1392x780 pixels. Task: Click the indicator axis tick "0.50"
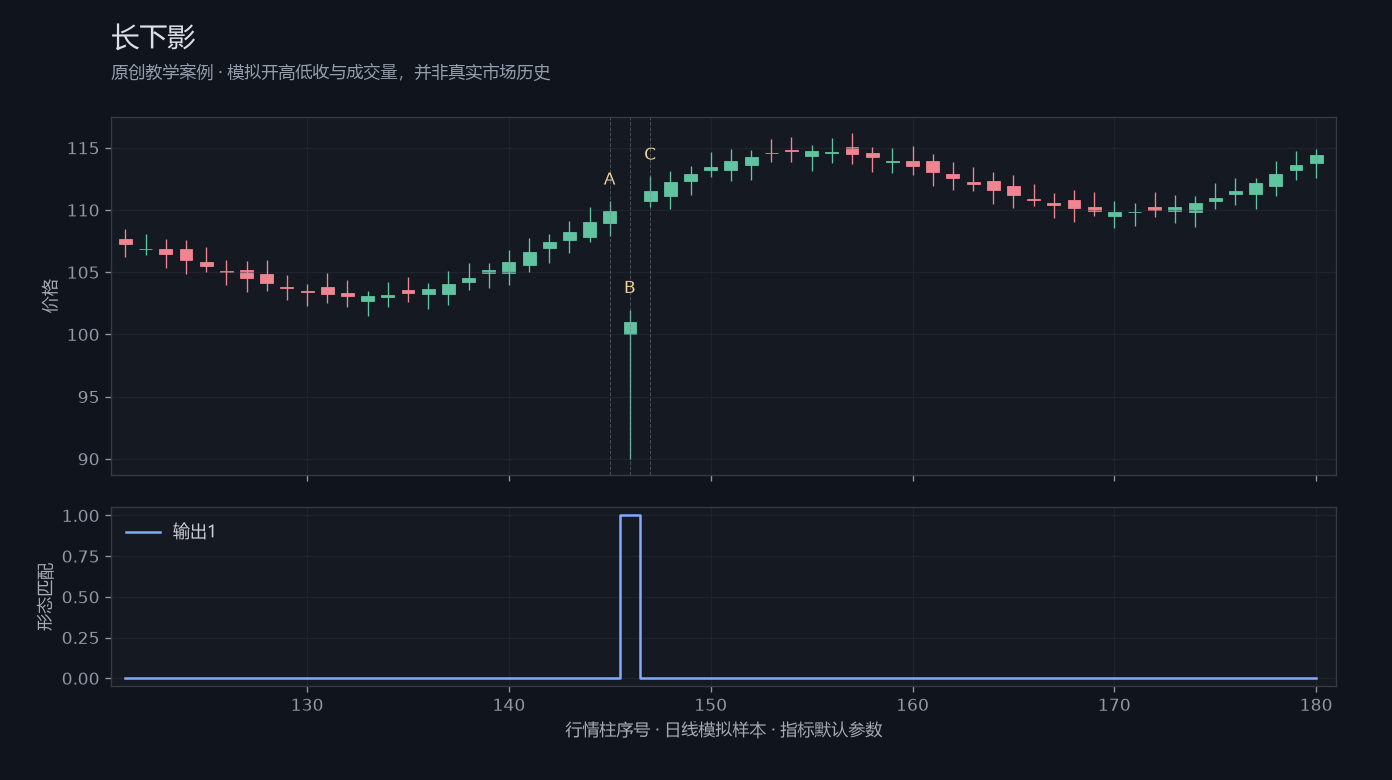80,598
